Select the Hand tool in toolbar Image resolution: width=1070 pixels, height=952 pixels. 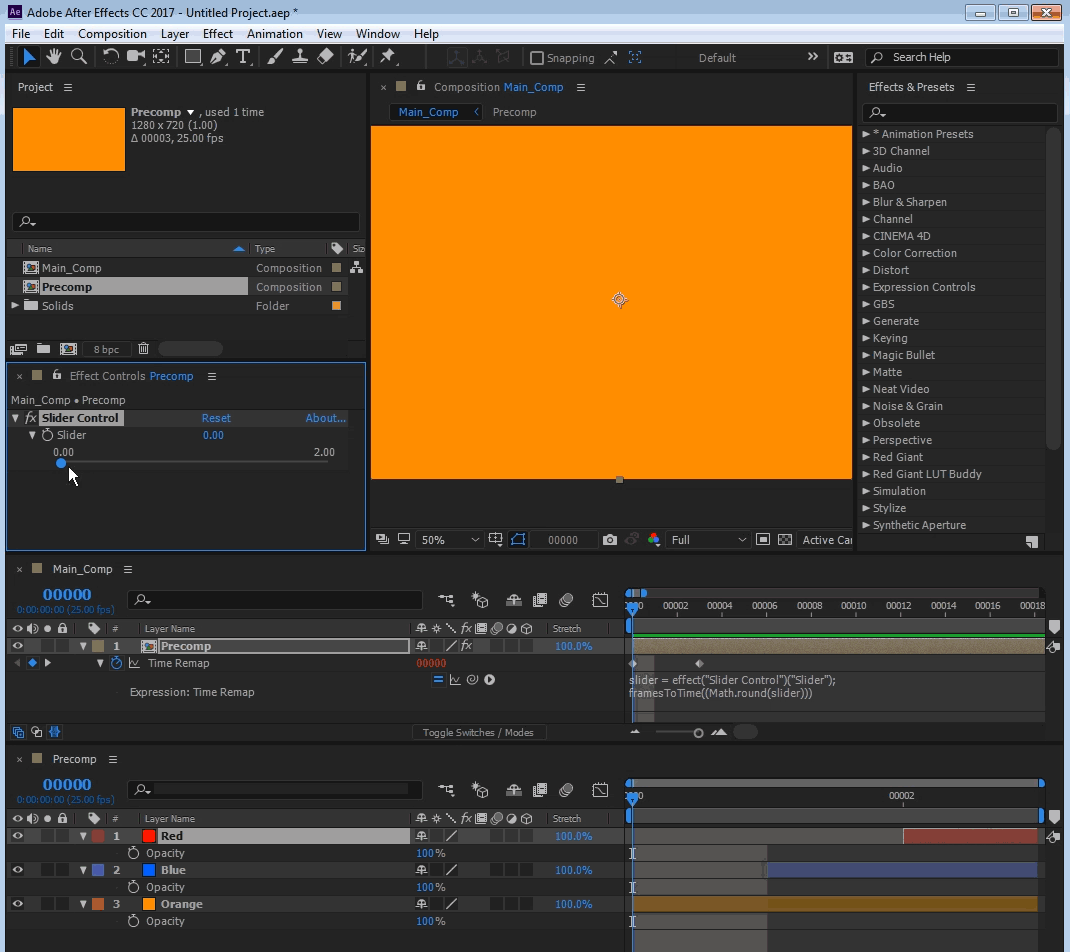click(x=54, y=57)
